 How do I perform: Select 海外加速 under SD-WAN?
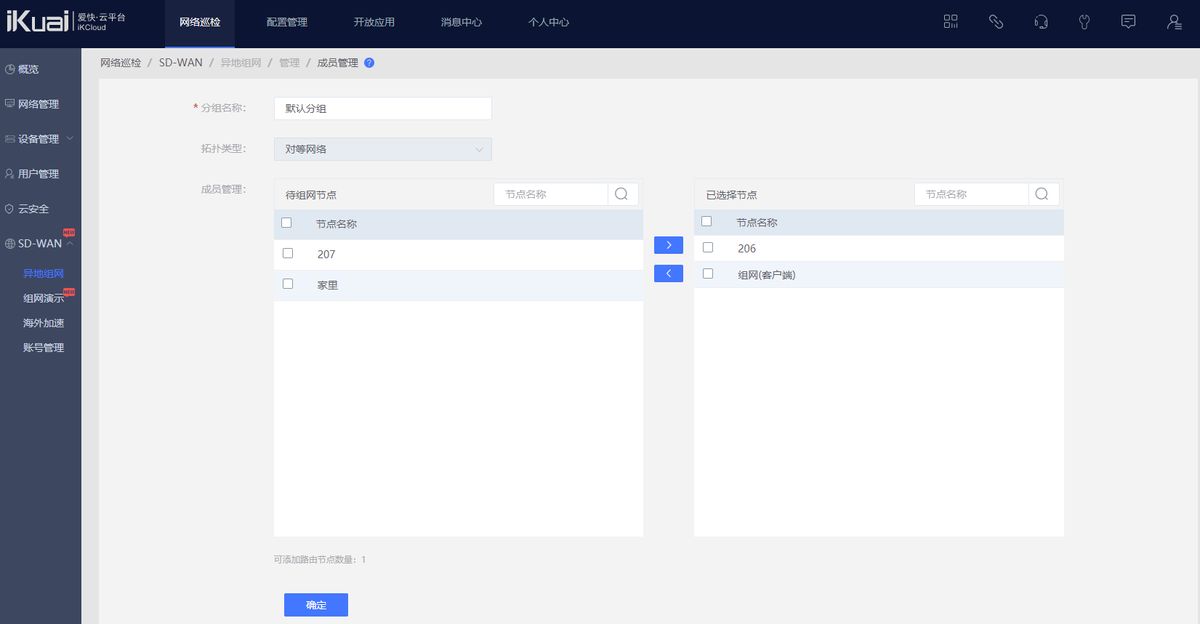tap(43, 323)
